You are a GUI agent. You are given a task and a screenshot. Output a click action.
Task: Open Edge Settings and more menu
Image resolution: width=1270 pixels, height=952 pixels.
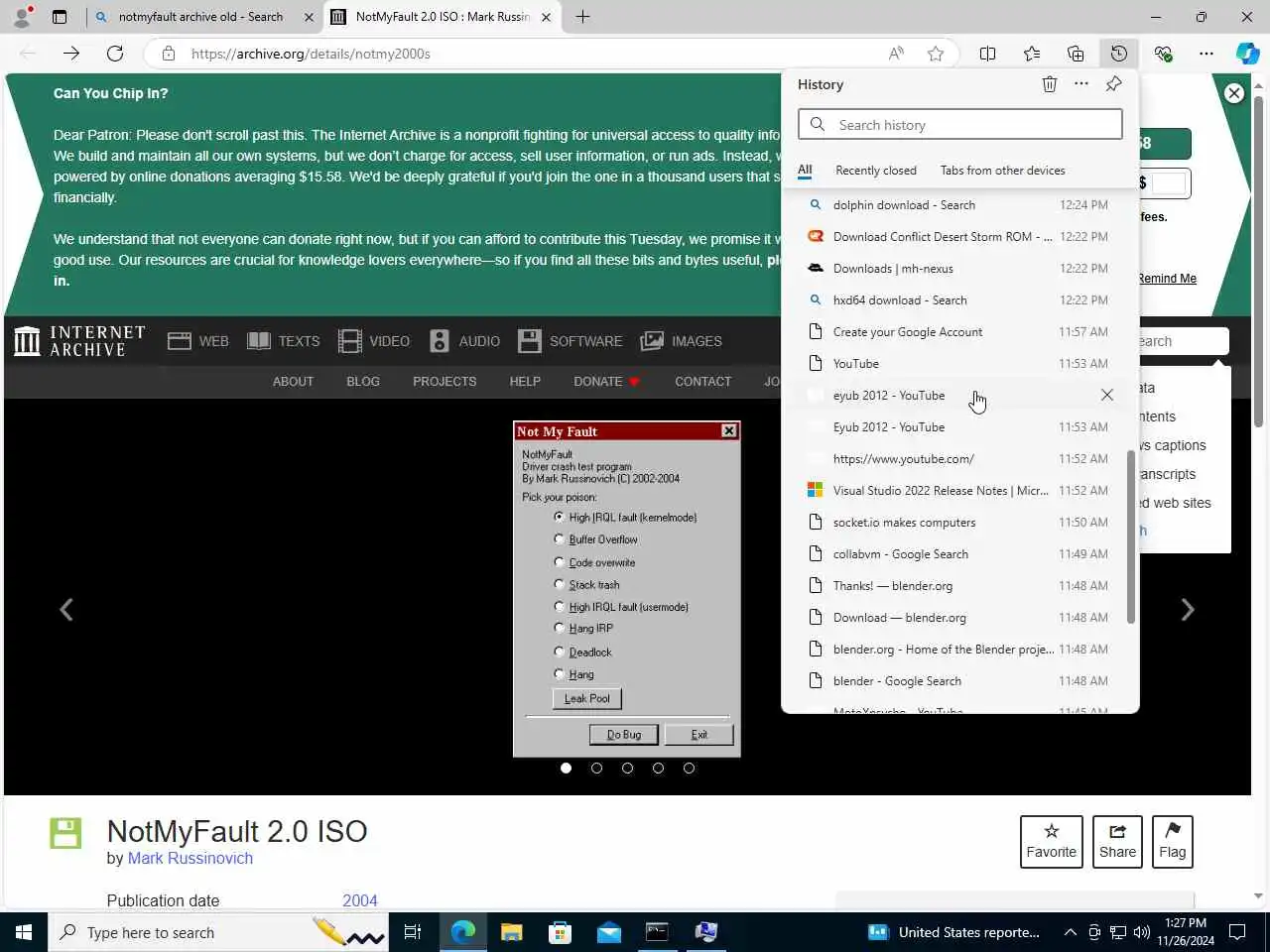tap(1206, 54)
